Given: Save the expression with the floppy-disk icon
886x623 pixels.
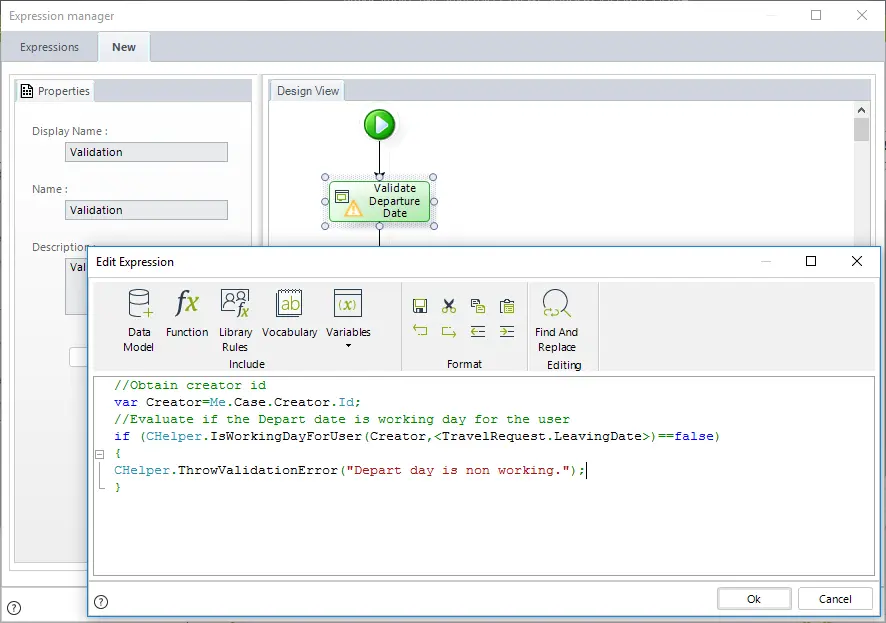Looking at the screenshot, I should click(x=420, y=306).
